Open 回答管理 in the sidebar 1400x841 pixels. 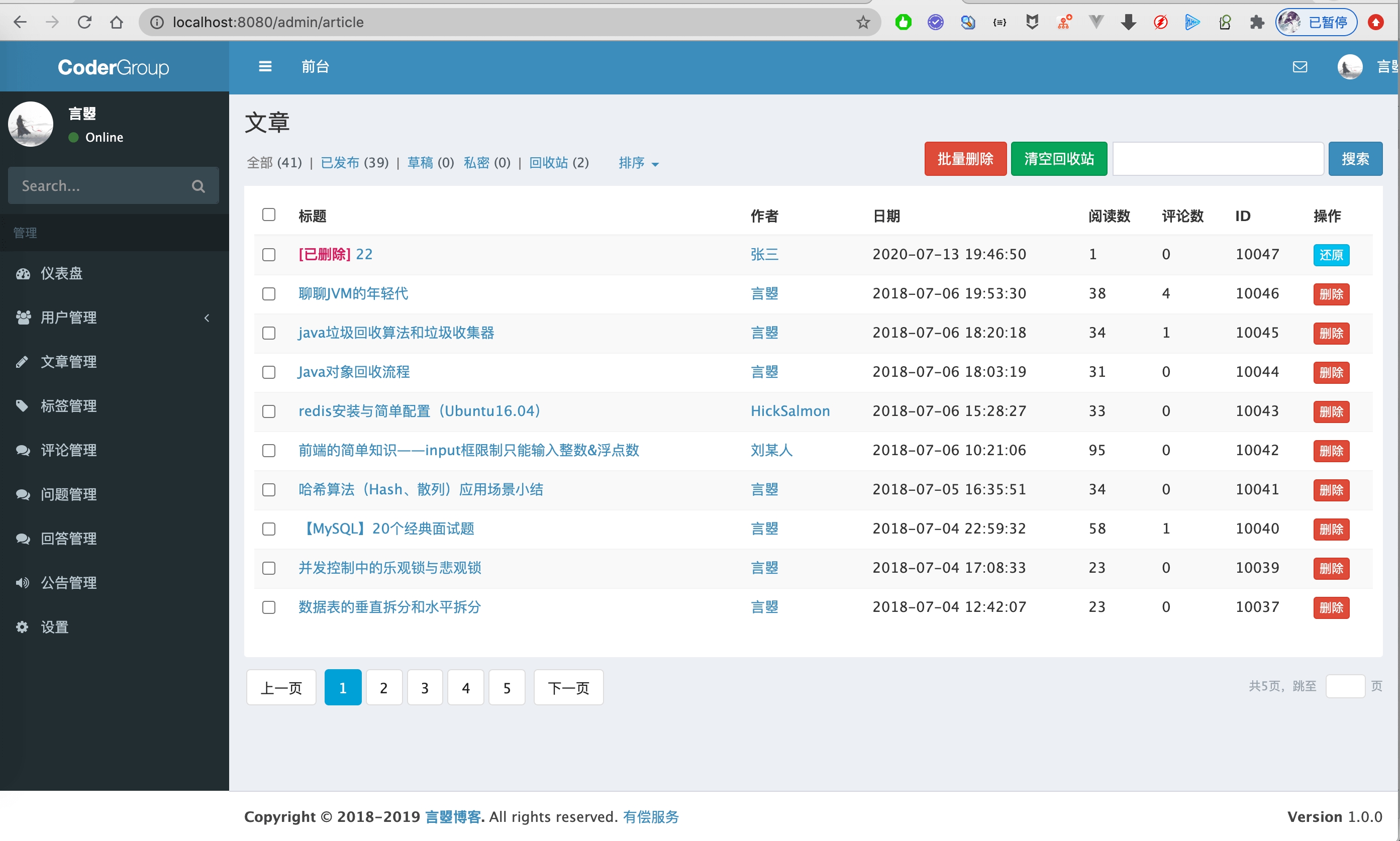click(x=69, y=539)
